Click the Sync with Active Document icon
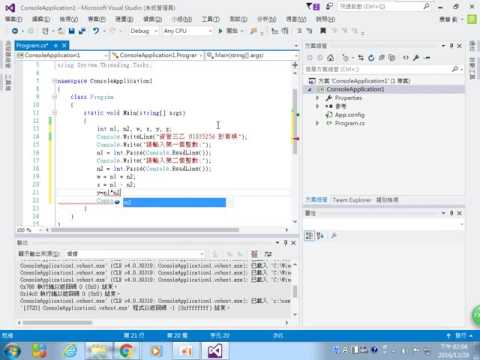 361,58
